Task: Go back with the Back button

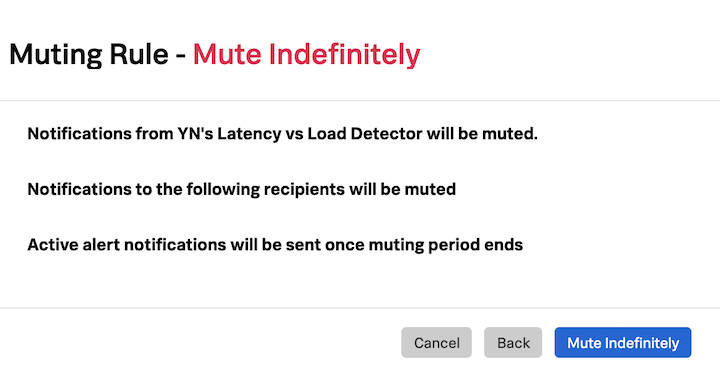Action: (513, 342)
